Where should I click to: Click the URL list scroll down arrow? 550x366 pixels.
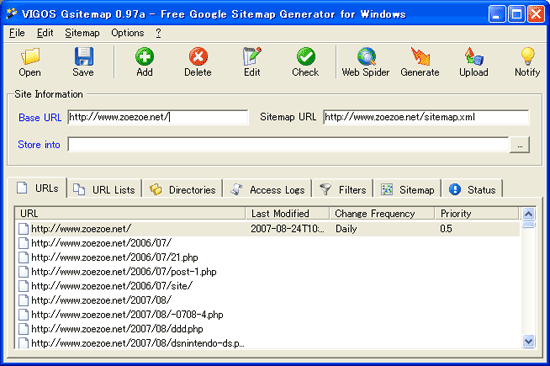pyautogui.click(x=529, y=340)
